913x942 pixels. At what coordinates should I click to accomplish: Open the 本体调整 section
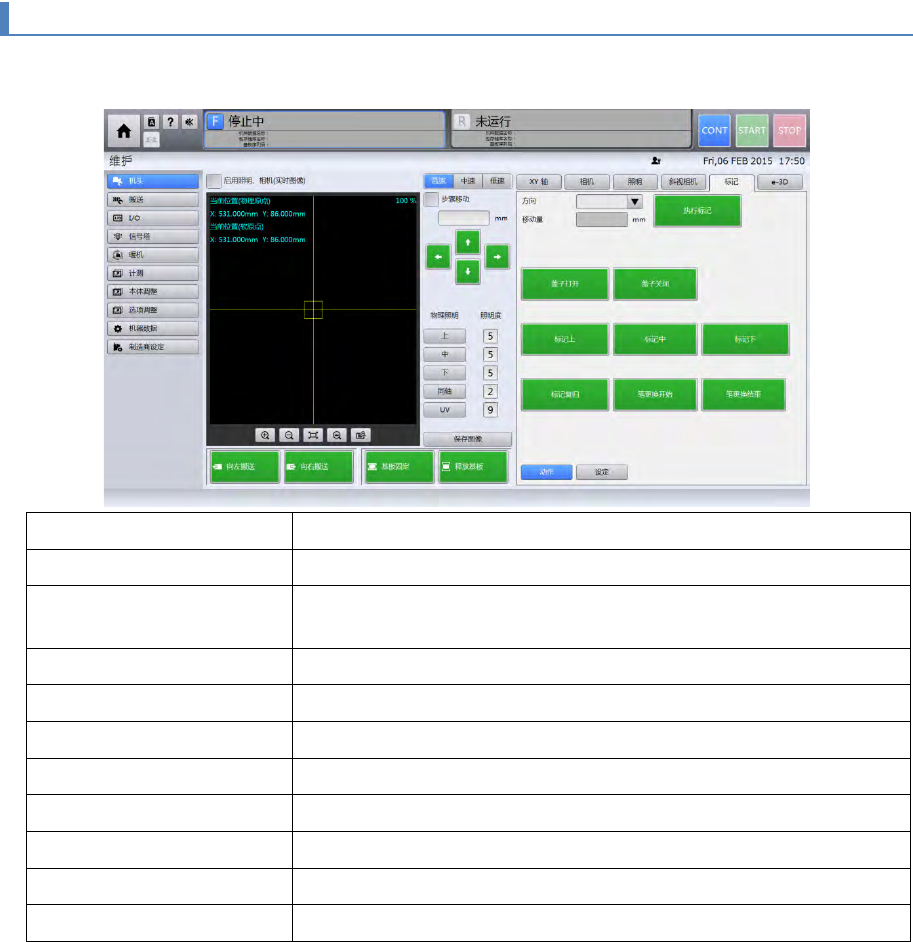[x=153, y=291]
